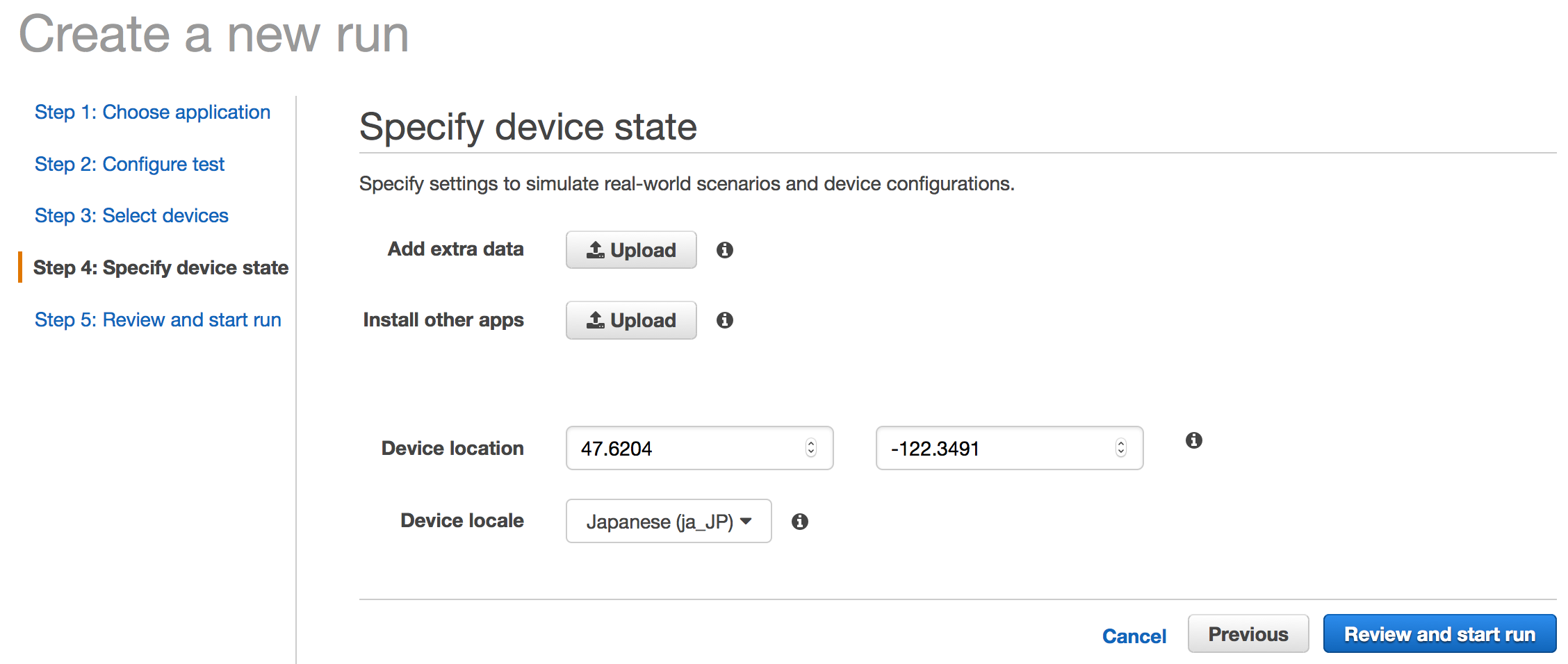This screenshot has height=664, width=1568.
Task: Navigate to Step 3: Select devices
Action: click(131, 216)
